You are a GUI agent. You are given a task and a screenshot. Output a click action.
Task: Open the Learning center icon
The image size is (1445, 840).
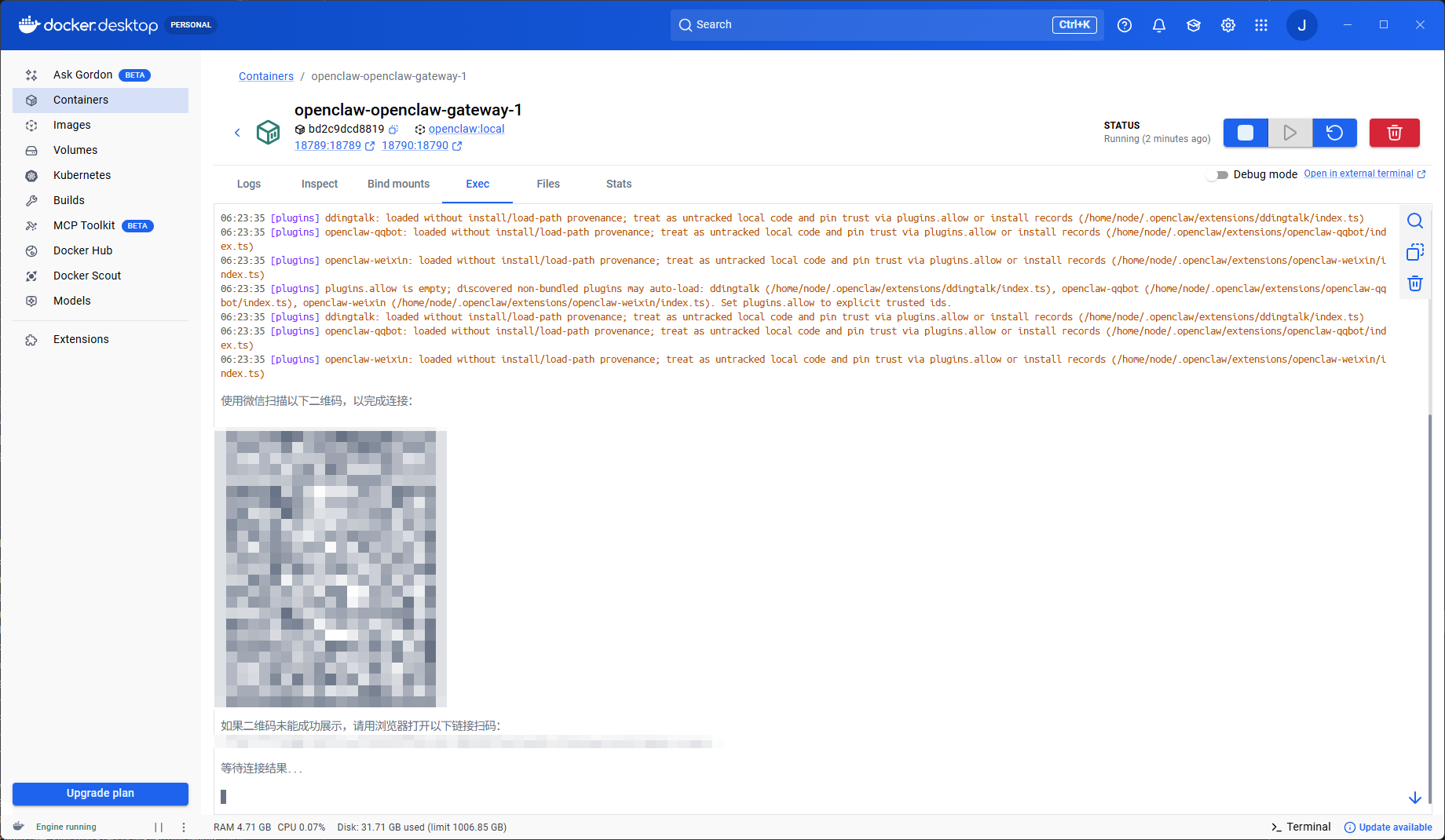pos(1194,25)
